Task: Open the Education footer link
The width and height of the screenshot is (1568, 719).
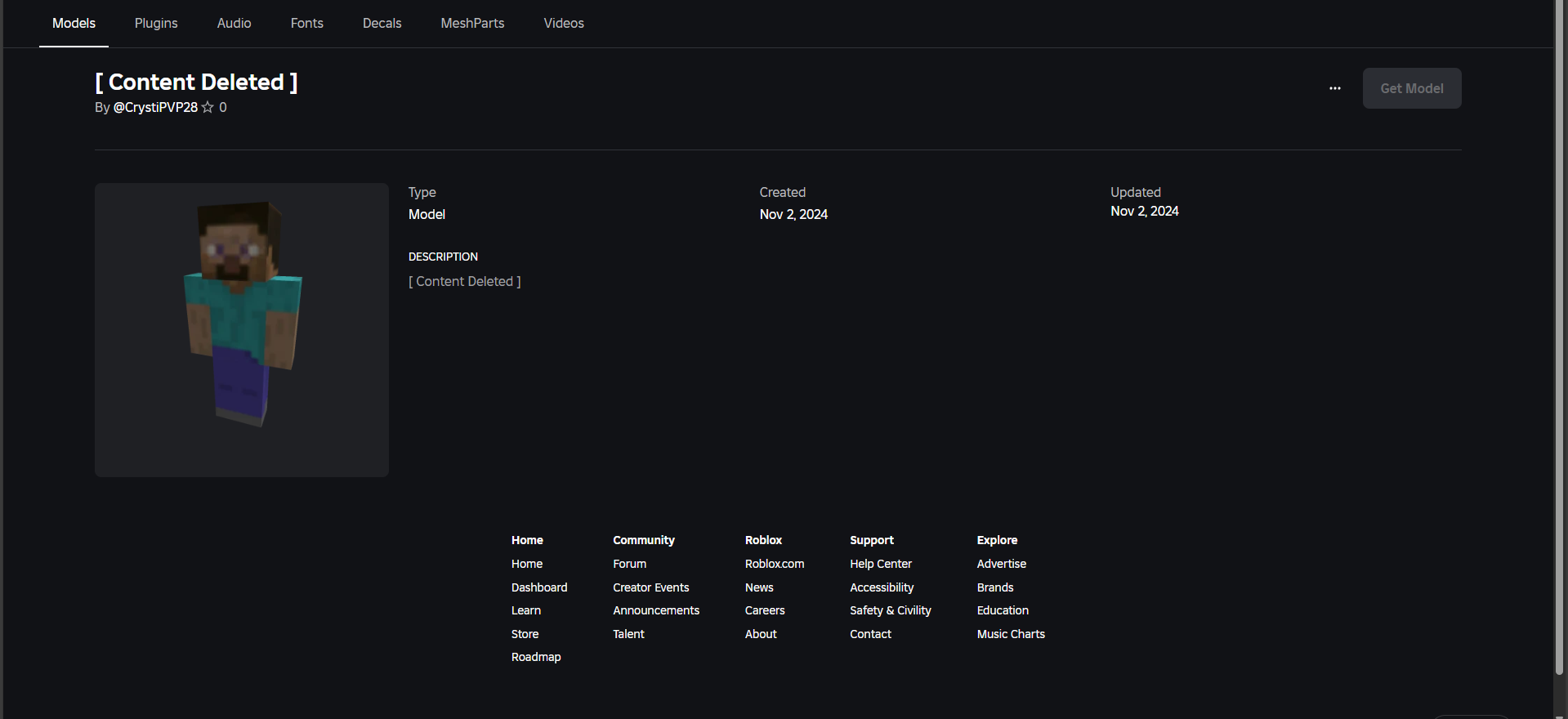Action: click(x=1003, y=610)
